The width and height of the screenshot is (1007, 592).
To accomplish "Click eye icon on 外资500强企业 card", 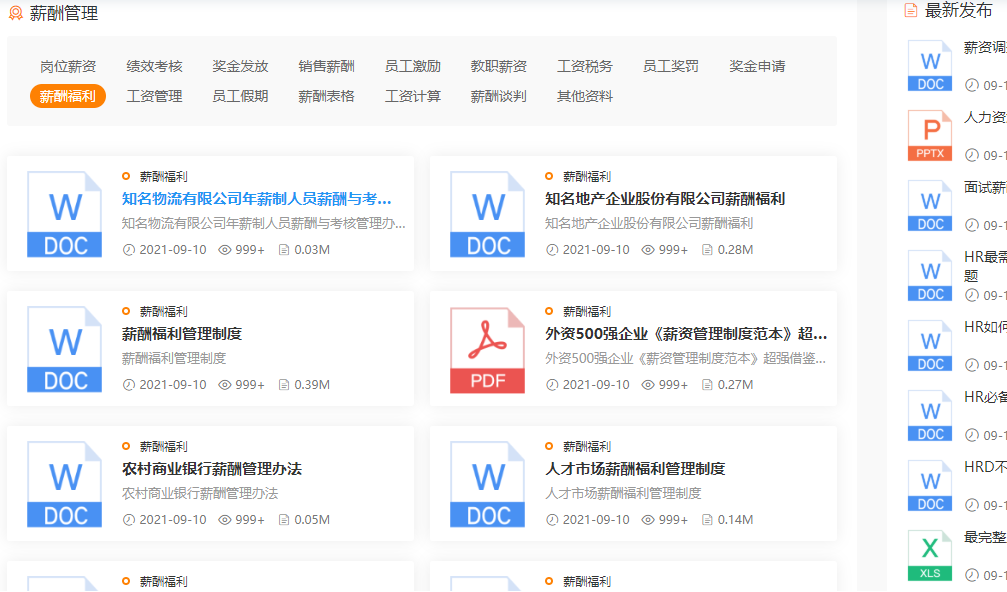I will [648, 385].
